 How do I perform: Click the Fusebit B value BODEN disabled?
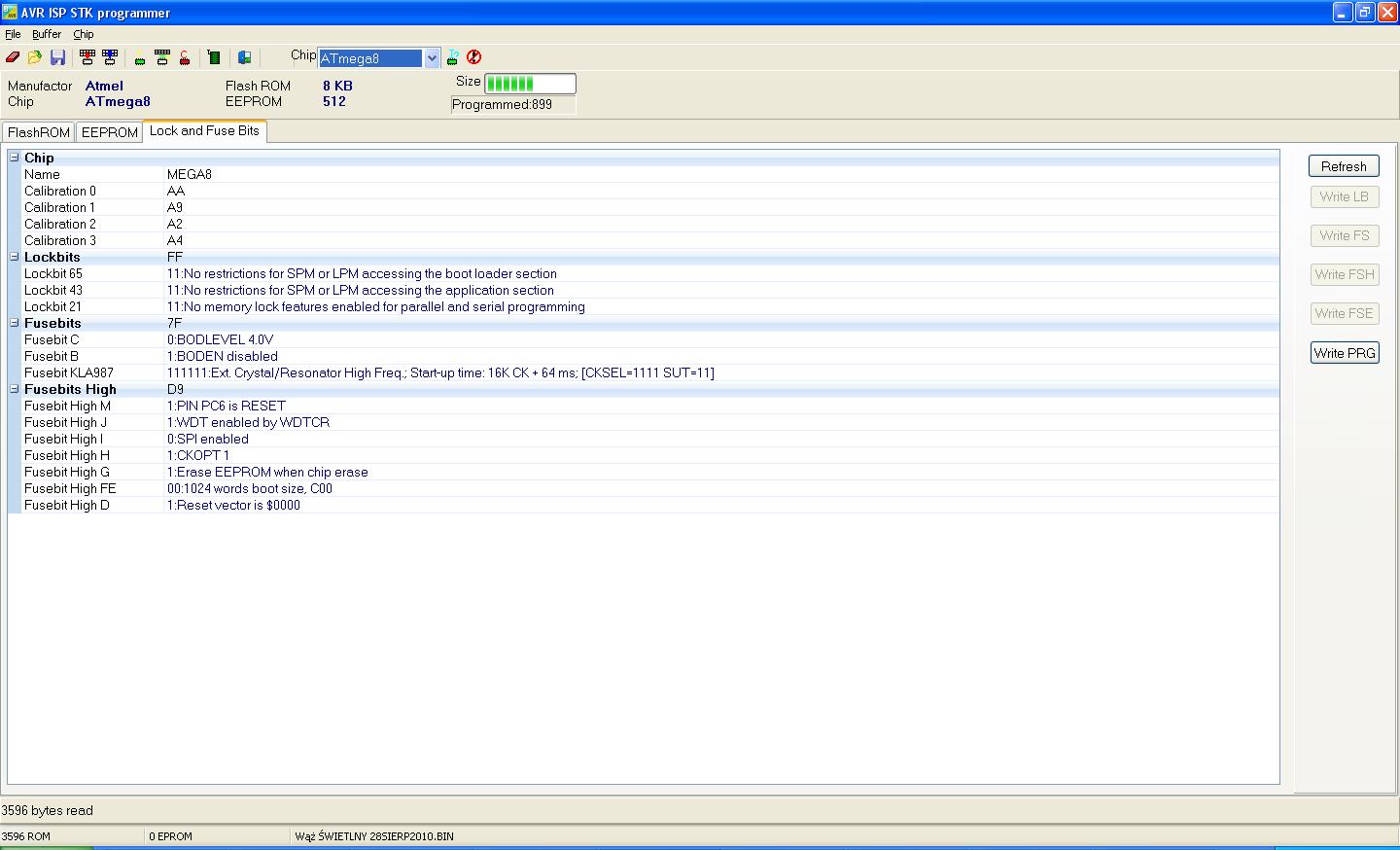click(222, 356)
